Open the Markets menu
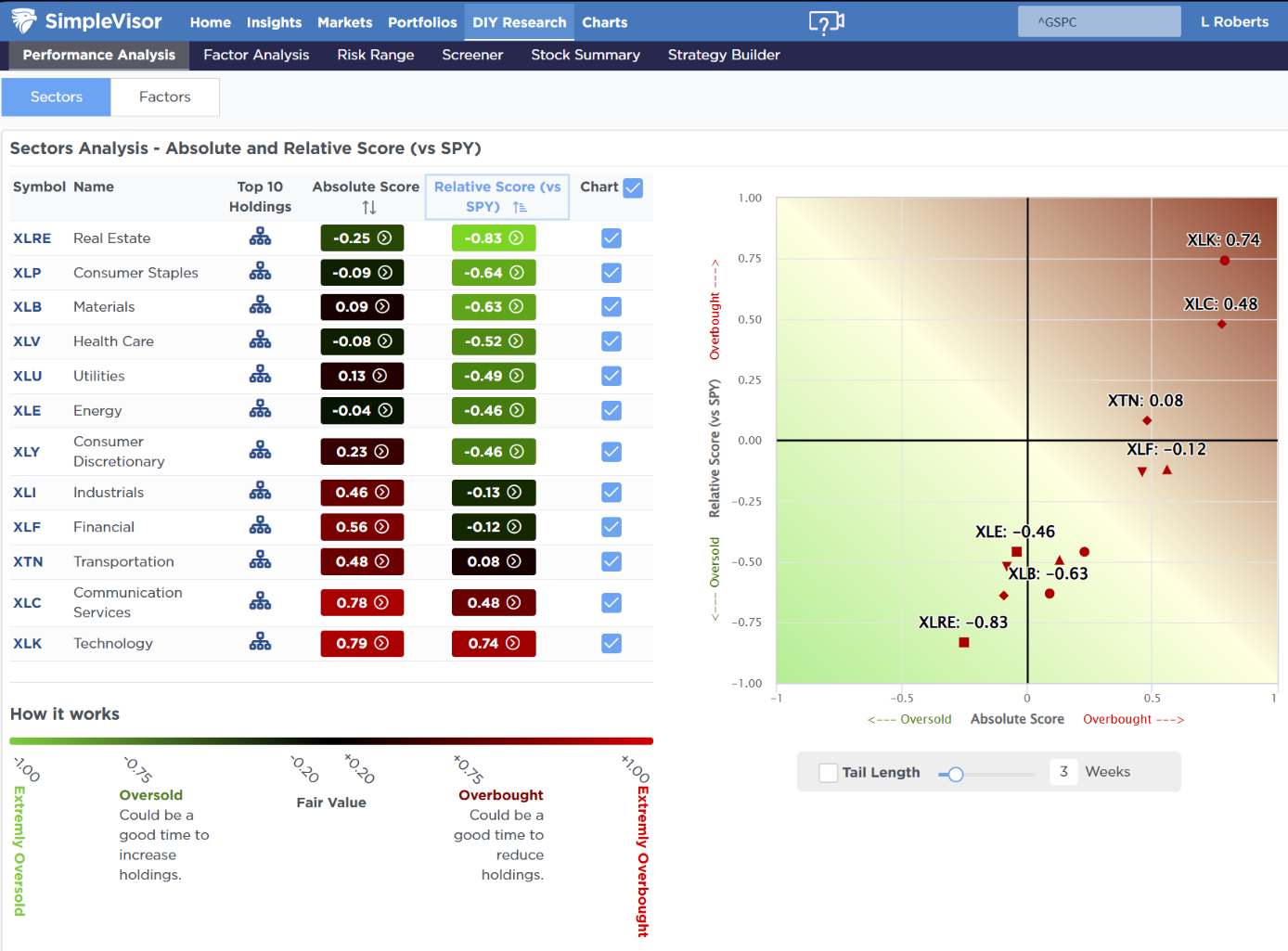The image size is (1288, 951). click(344, 22)
